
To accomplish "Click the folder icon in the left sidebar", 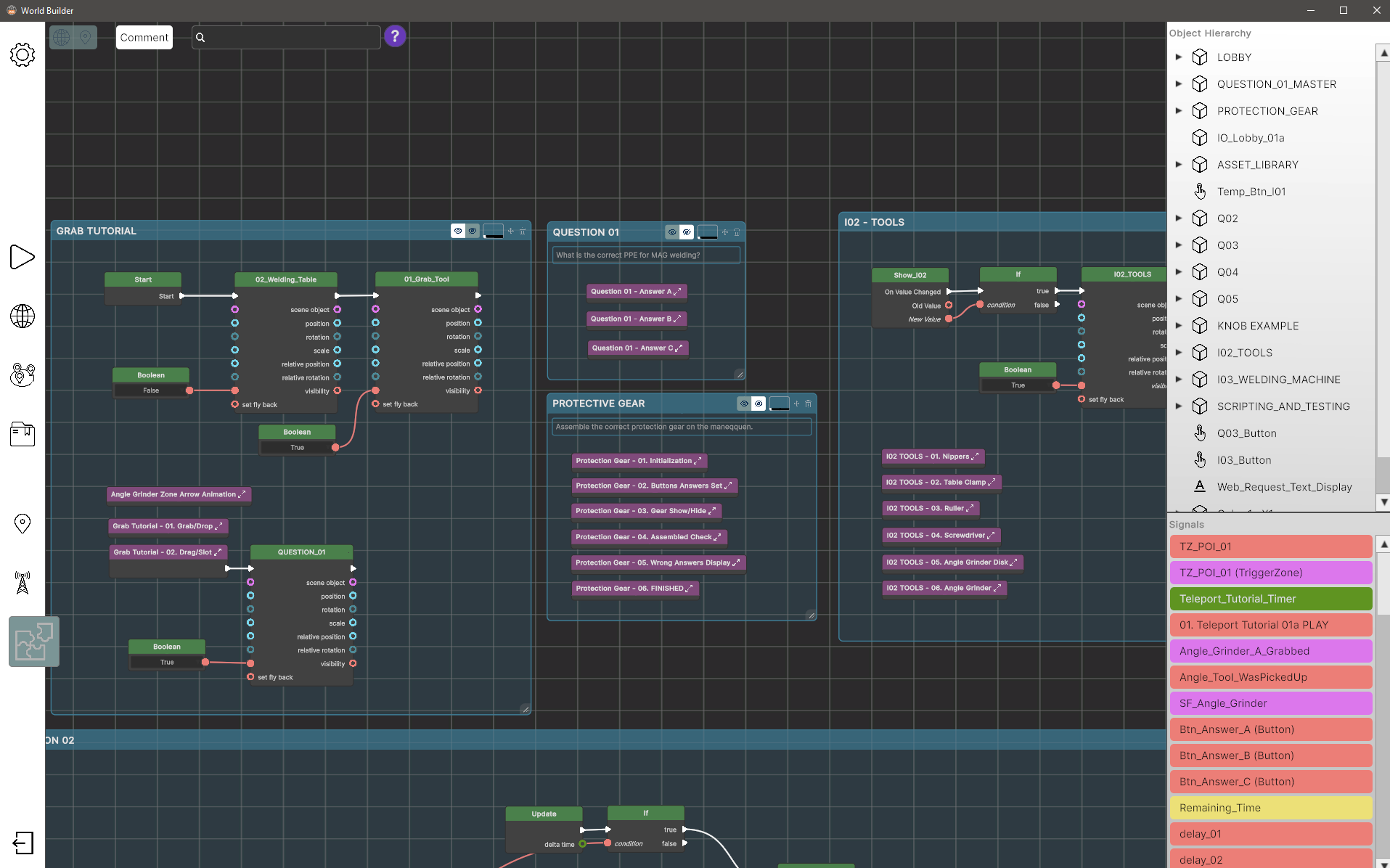I will point(22,434).
